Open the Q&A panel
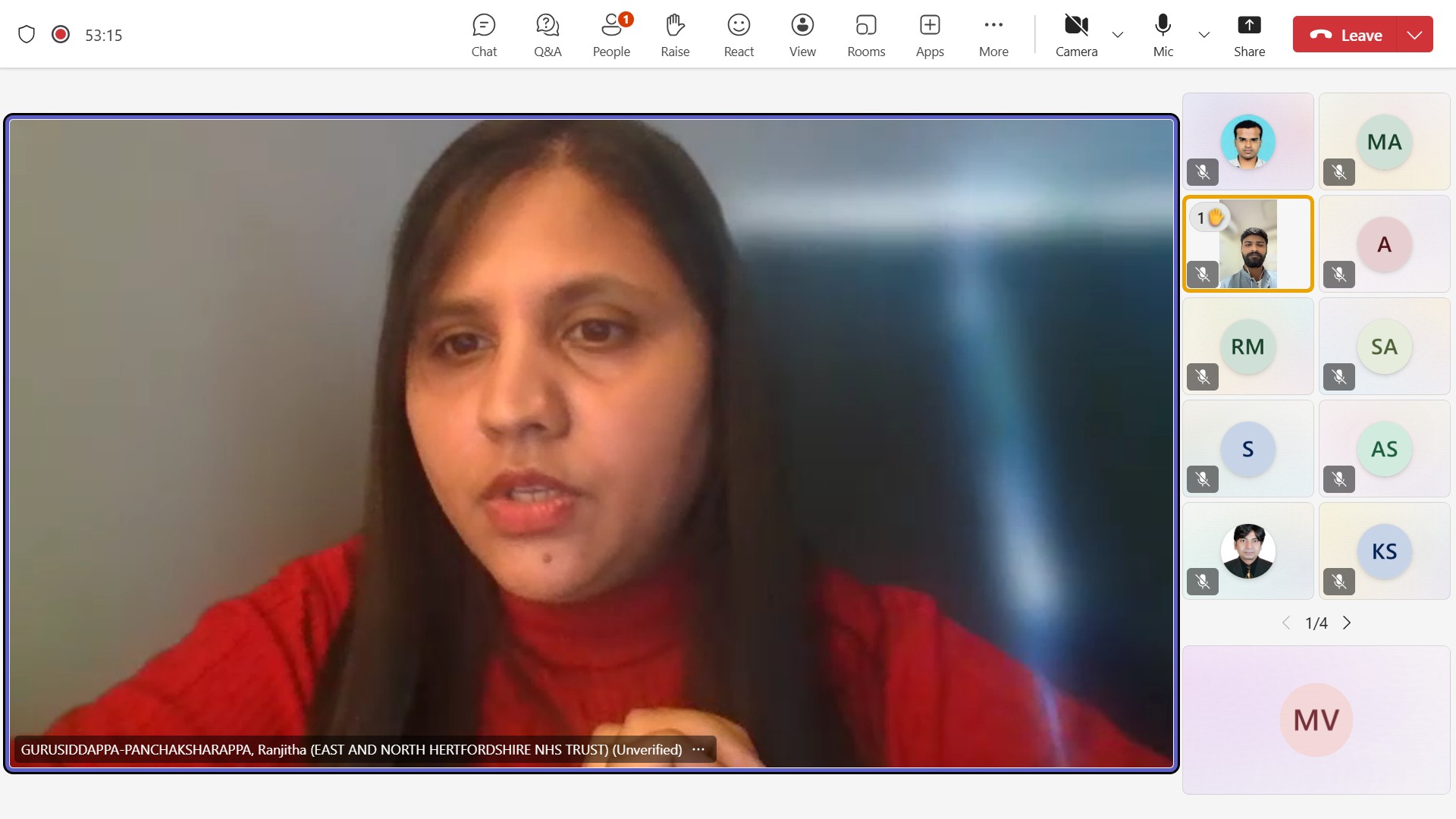1456x819 pixels. [548, 35]
